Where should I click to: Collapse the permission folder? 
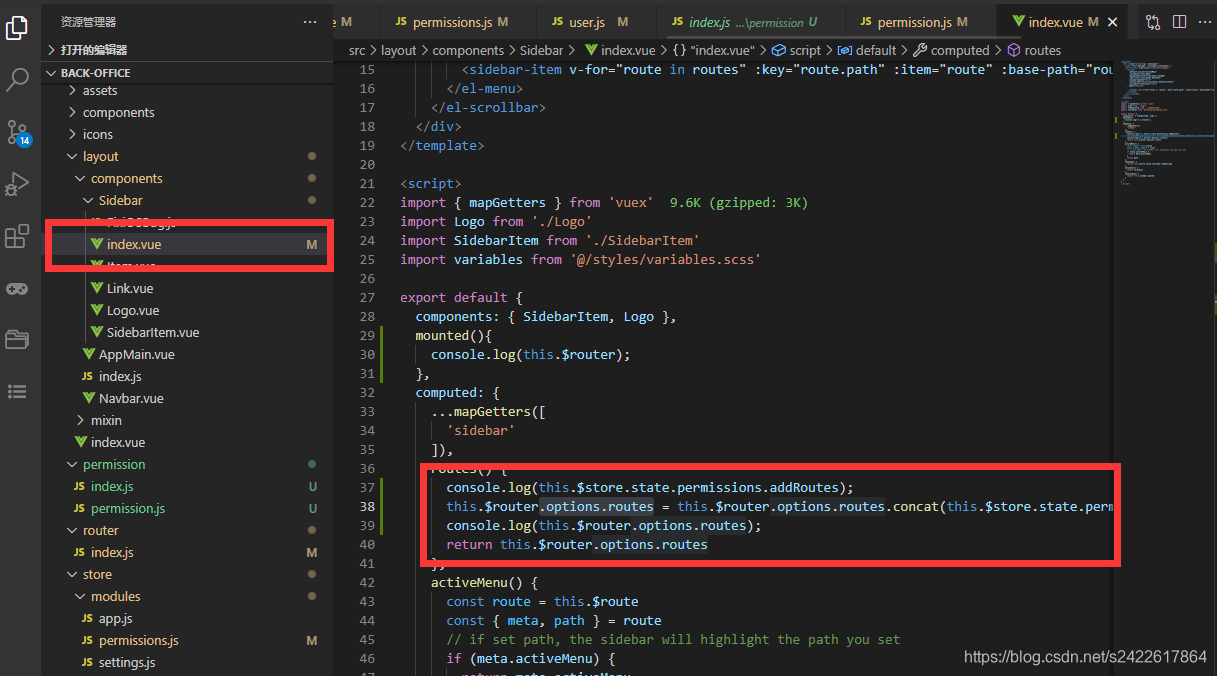(x=72, y=464)
